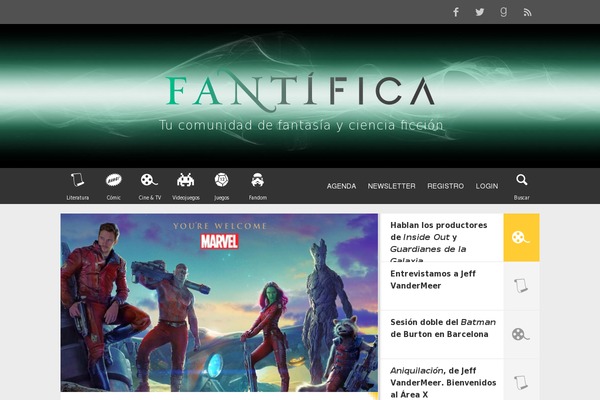The image size is (600, 400).
Task: Click film reel icon beside Batman de Burton article
Action: (521, 335)
